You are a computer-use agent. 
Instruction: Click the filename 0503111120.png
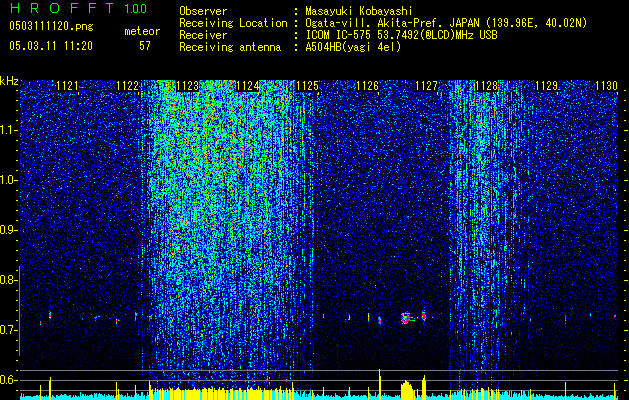51,27
